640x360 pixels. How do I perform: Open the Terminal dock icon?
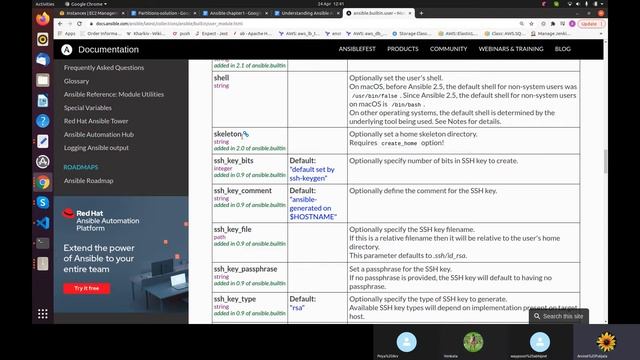pyautogui.click(x=43, y=243)
